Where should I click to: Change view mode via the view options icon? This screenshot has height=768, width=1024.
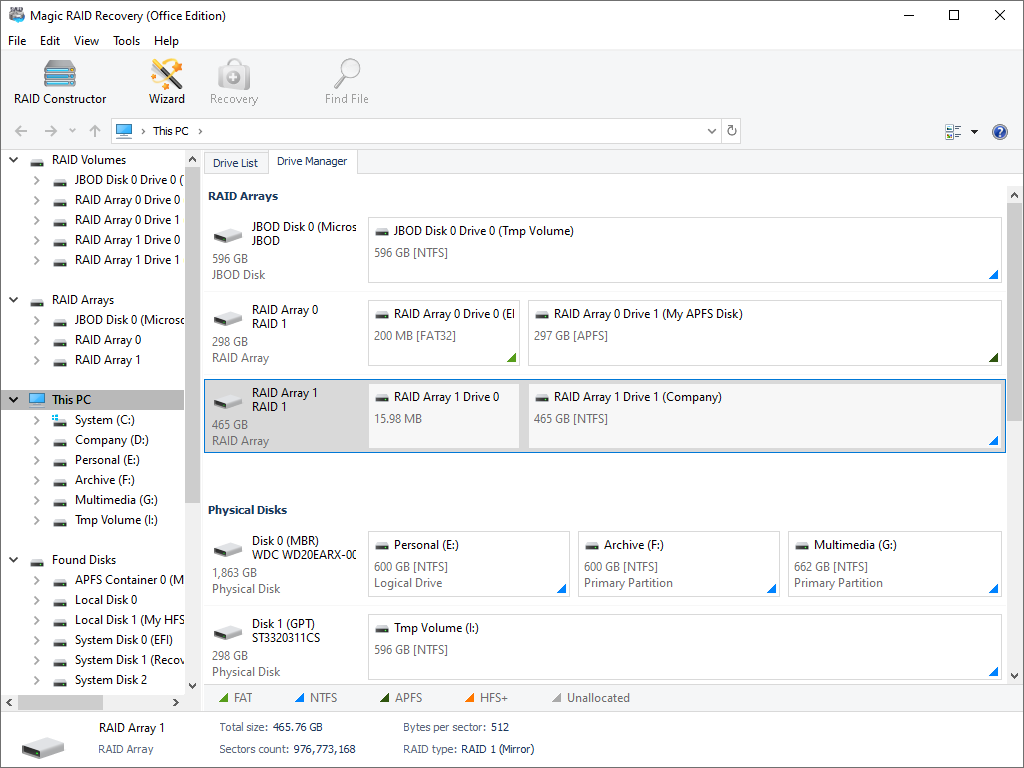click(x=954, y=131)
